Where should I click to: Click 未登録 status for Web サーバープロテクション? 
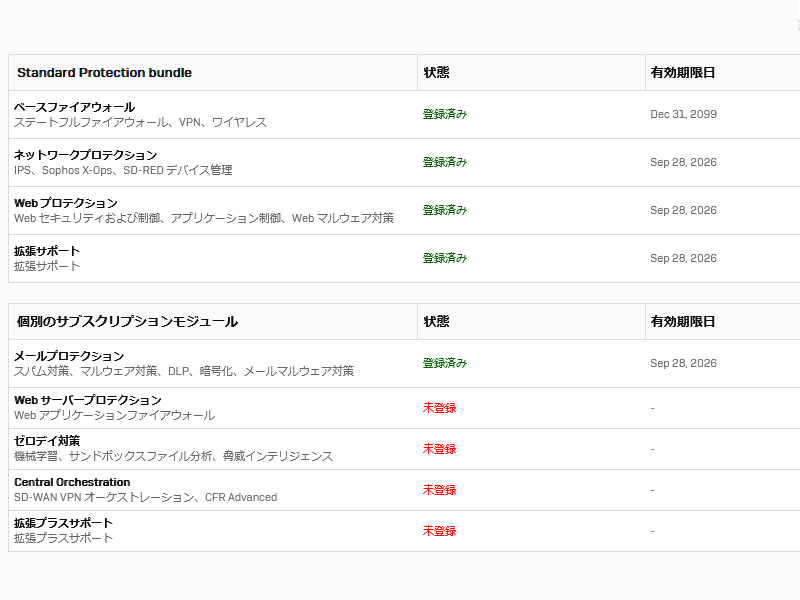(439, 408)
